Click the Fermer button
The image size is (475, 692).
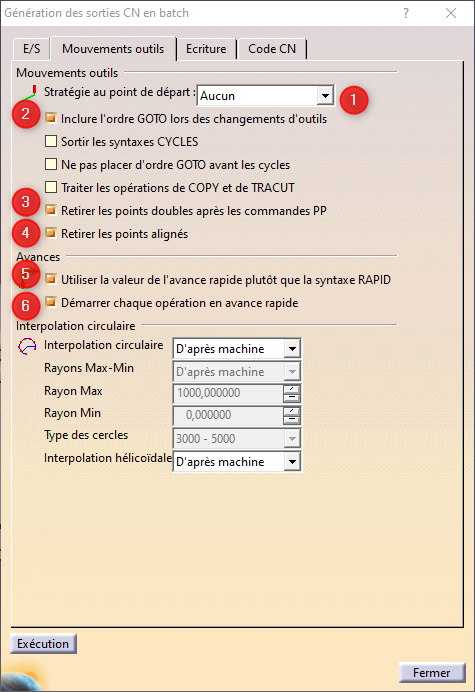(x=432, y=673)
